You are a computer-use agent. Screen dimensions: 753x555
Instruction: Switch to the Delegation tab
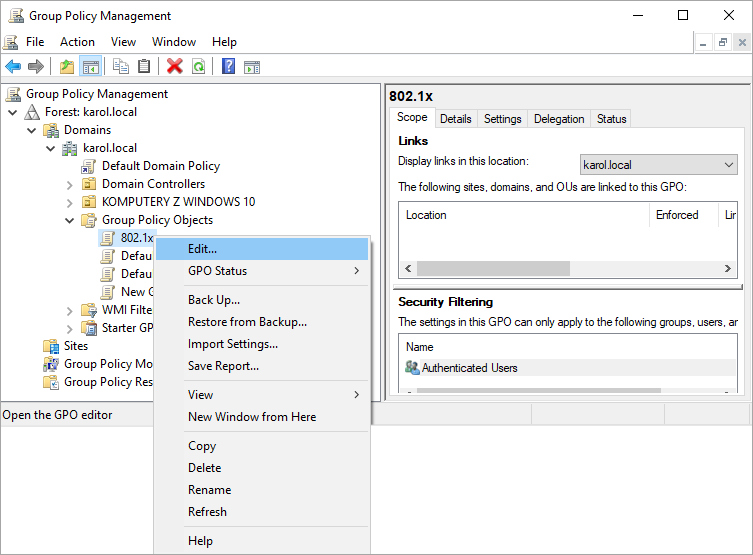pos(558,119)
